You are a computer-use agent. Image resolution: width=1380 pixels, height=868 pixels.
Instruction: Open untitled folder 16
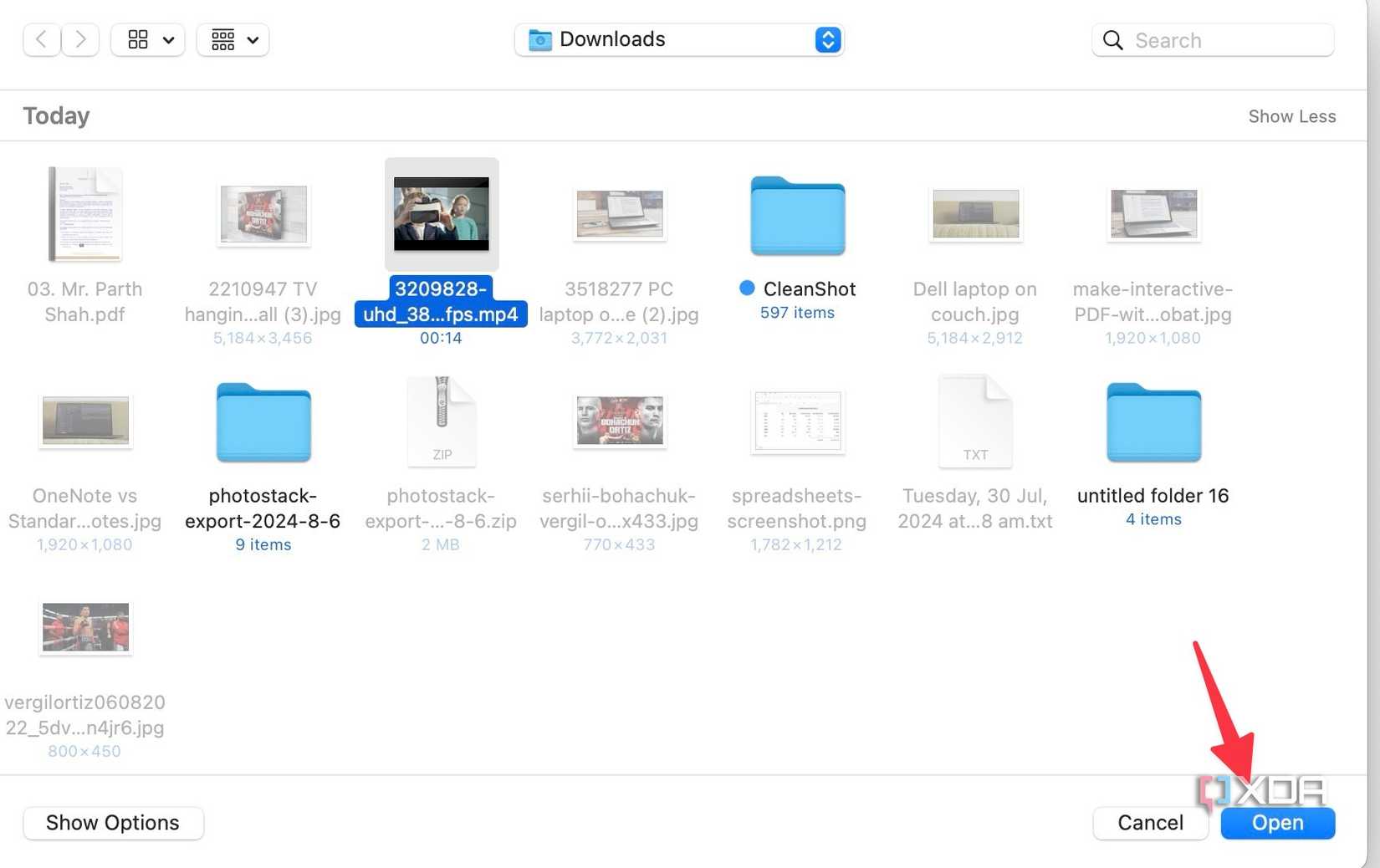pos(1153,422)
